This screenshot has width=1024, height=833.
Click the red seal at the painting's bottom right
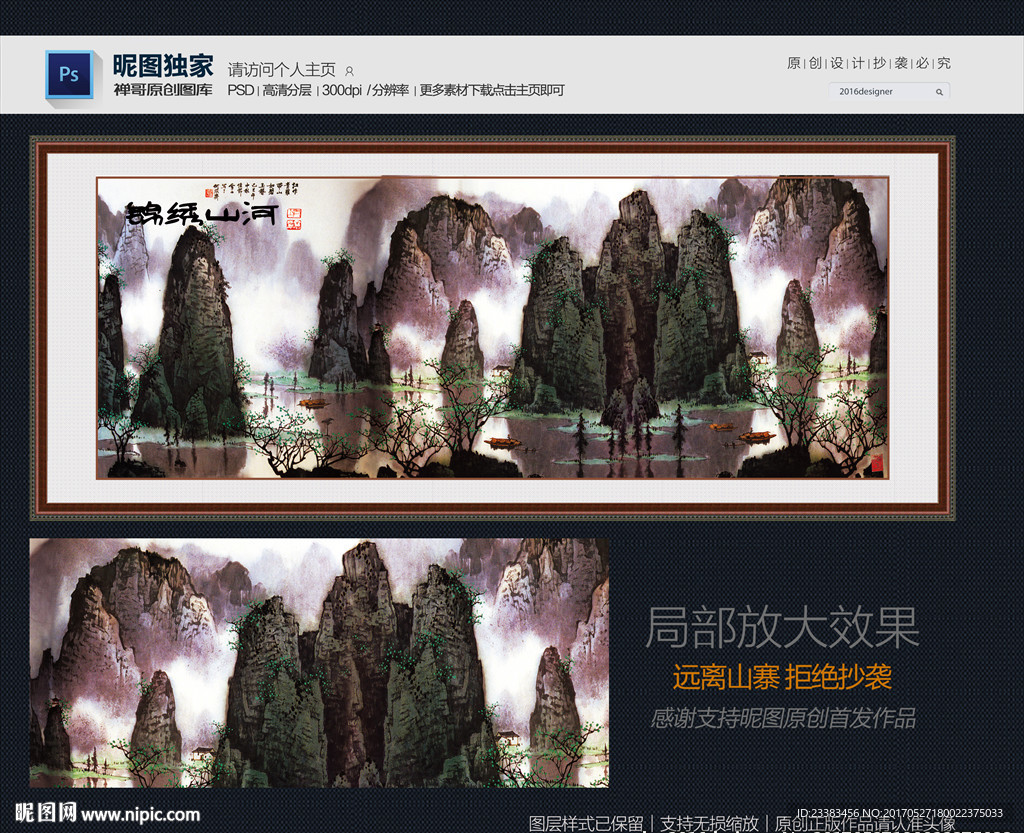click(x=876, y=464)
